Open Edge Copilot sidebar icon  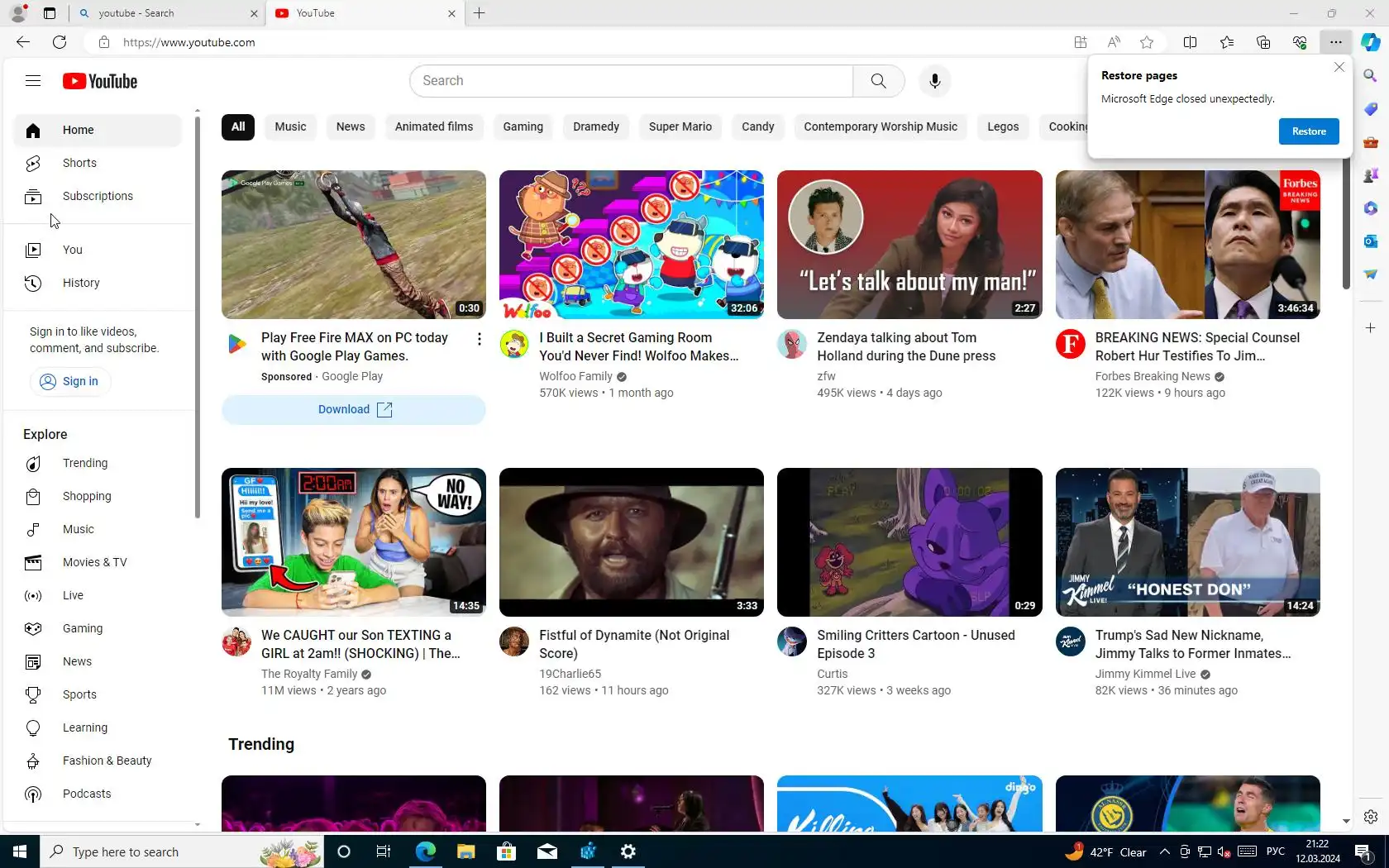pyautogui.click(x=1371, y=42)
